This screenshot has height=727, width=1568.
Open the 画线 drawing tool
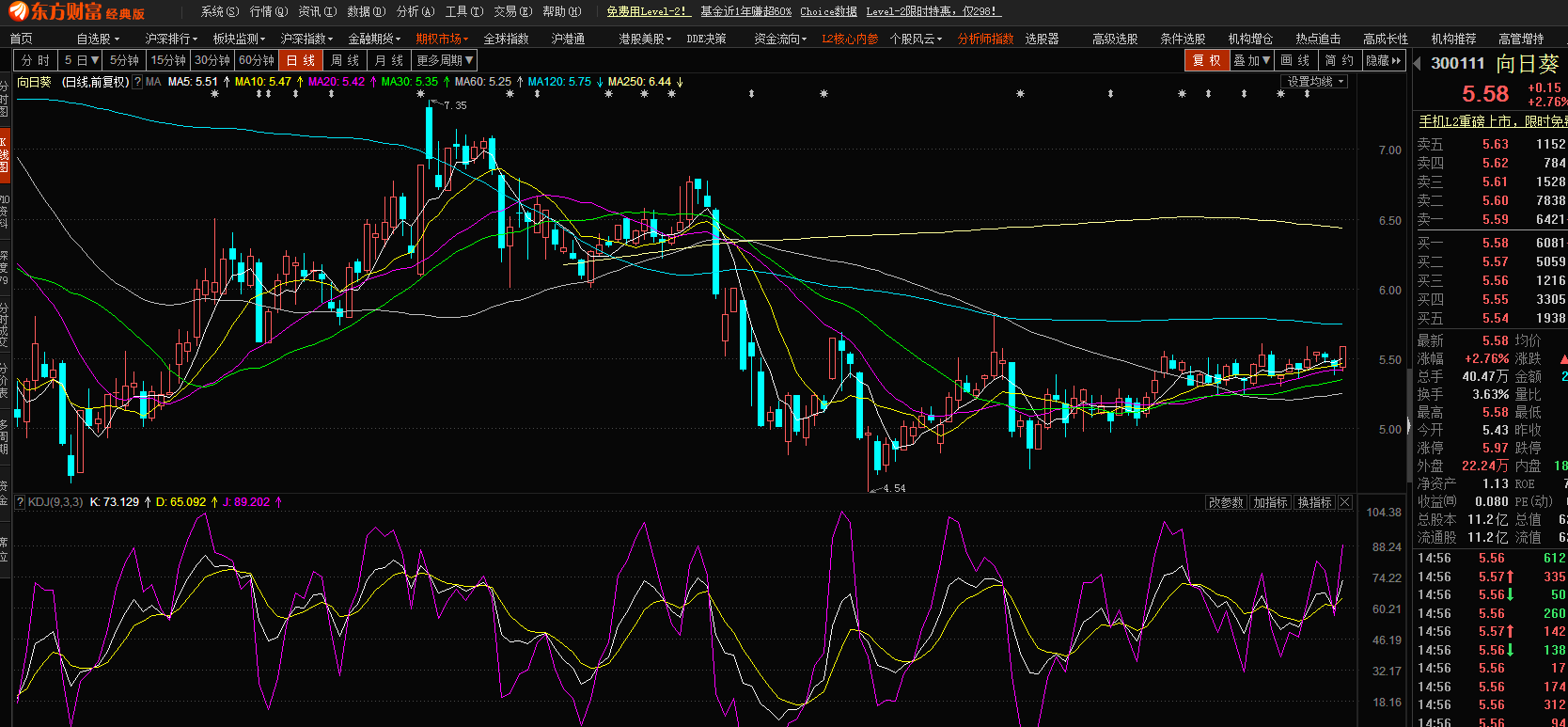click(1293, 60)
